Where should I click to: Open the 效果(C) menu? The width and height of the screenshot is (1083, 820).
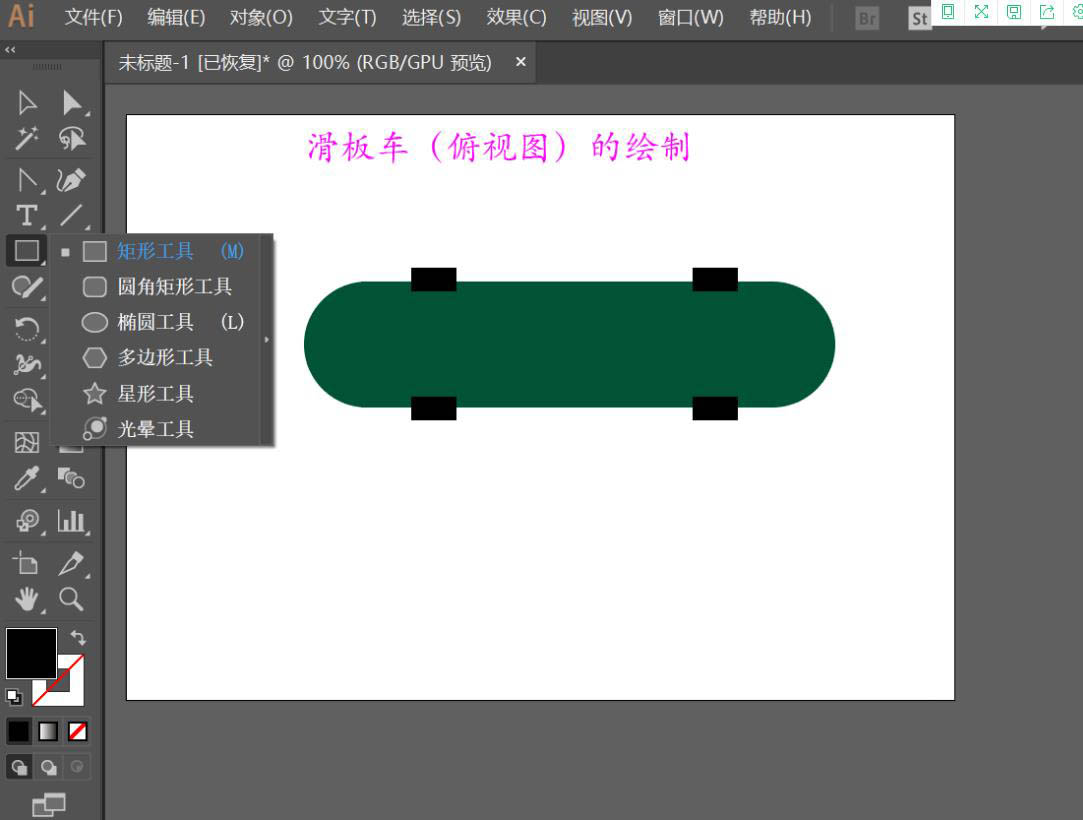click(516, 17)
